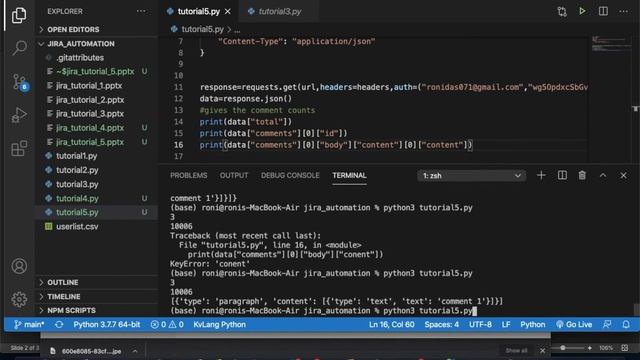Image resolution: width=640 pixels, height=360 pixels.
Task: Open PROBLEMS panel tab
Action: click(x=189, y=176)
